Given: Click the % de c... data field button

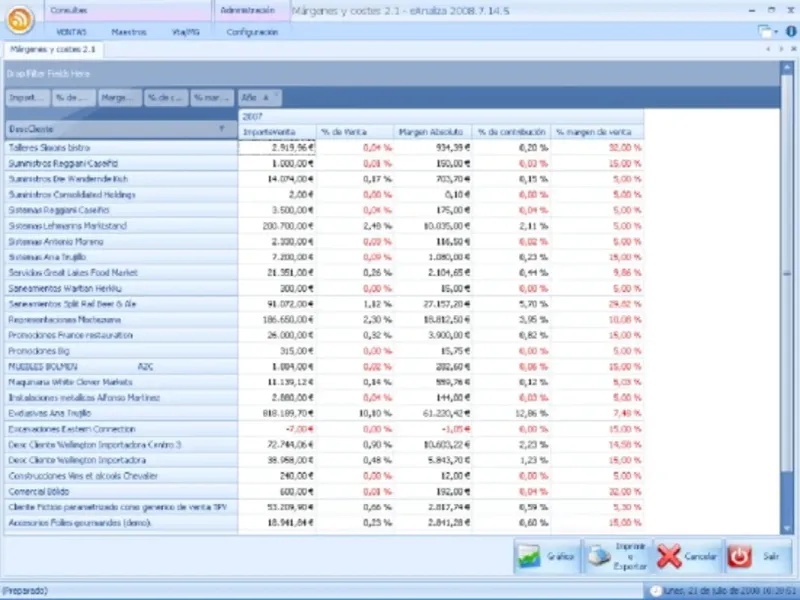Looking at the screenshot, I should click(x=166, y=97).
